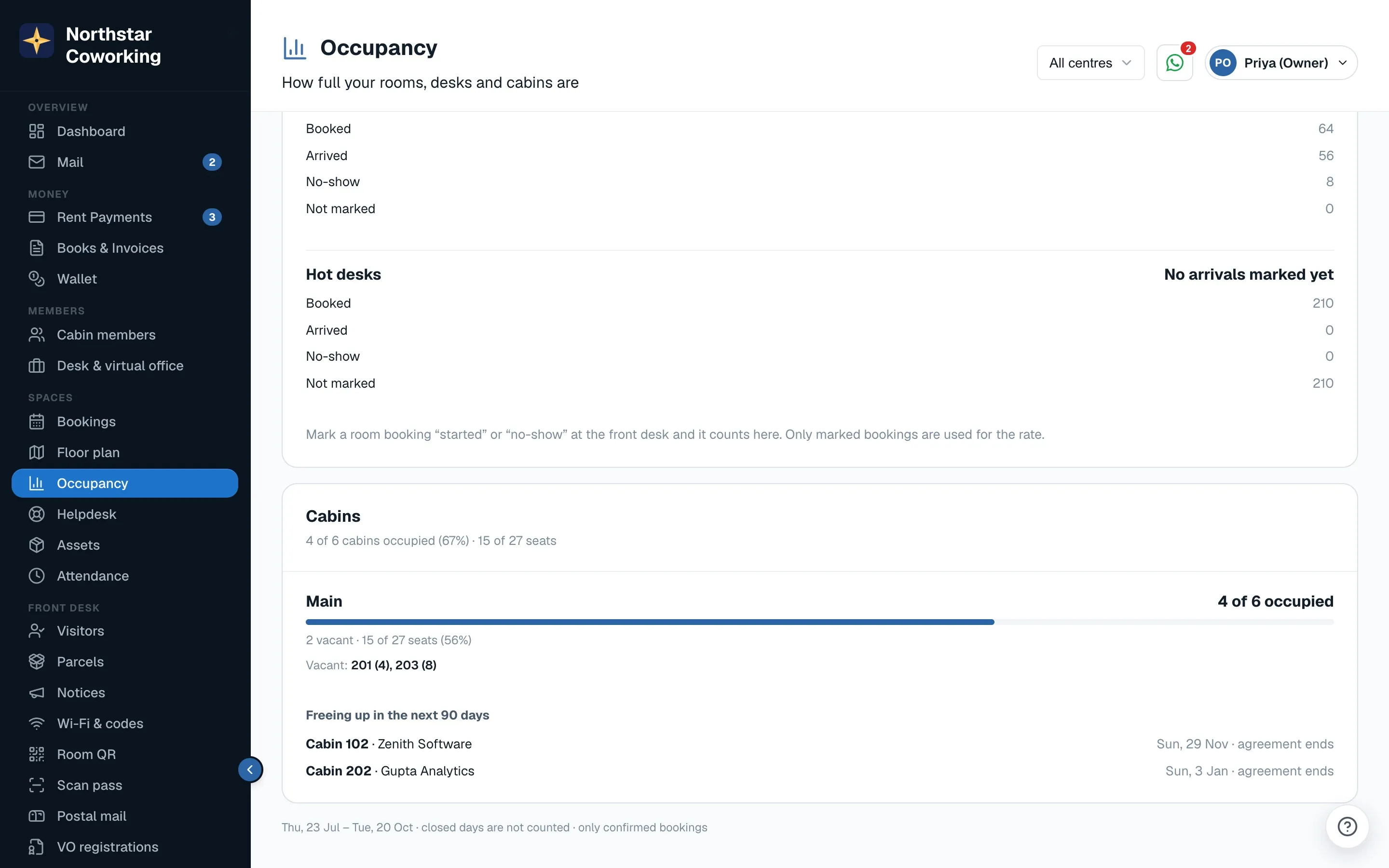The width and height of the screenshot is (1389, 868).
Task: Open the Scan pass page
Action: click(x=124, y=786)
